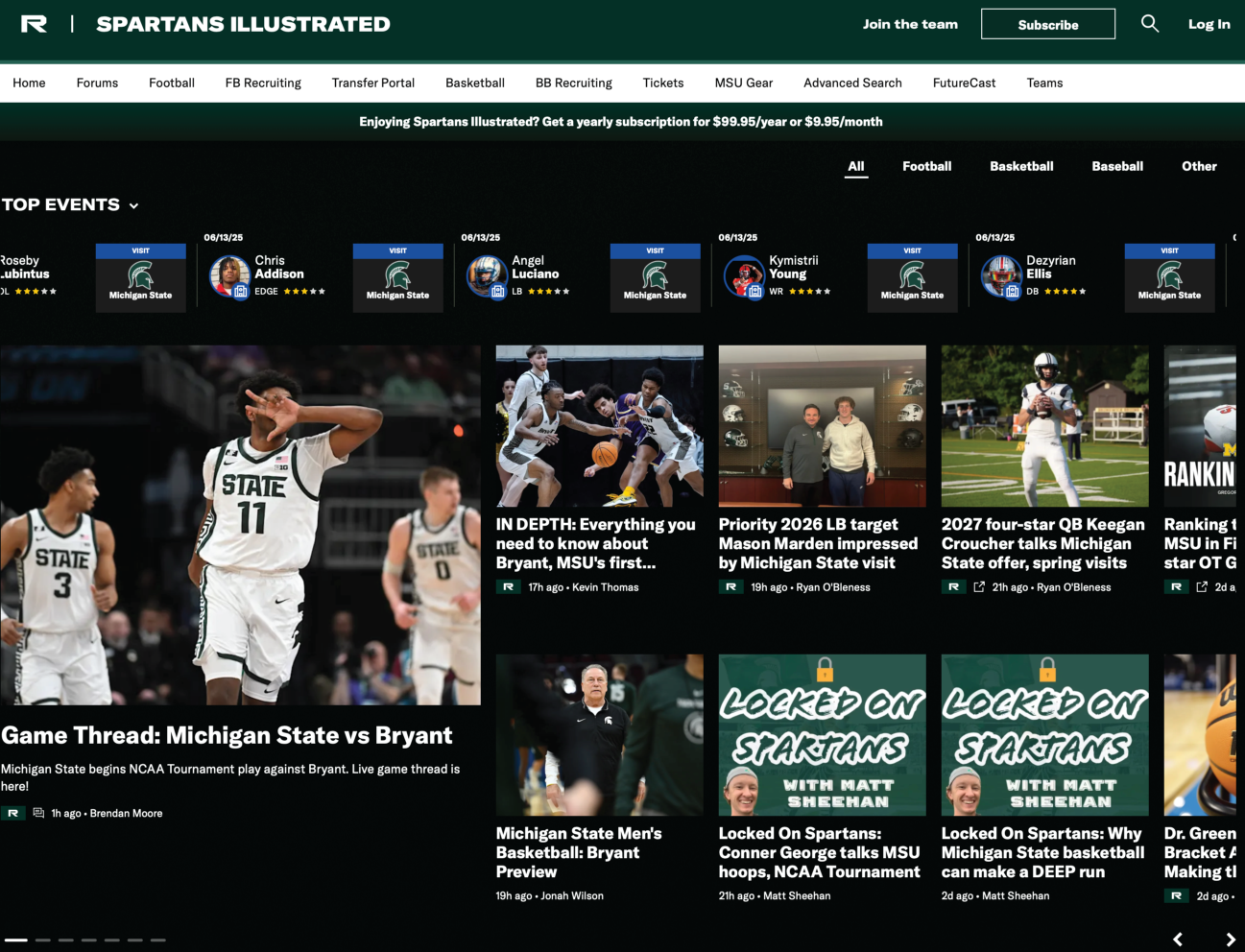Screen dimensions: 1245x952
Task: Open Tickets menu item
Action: pos(663,83)
